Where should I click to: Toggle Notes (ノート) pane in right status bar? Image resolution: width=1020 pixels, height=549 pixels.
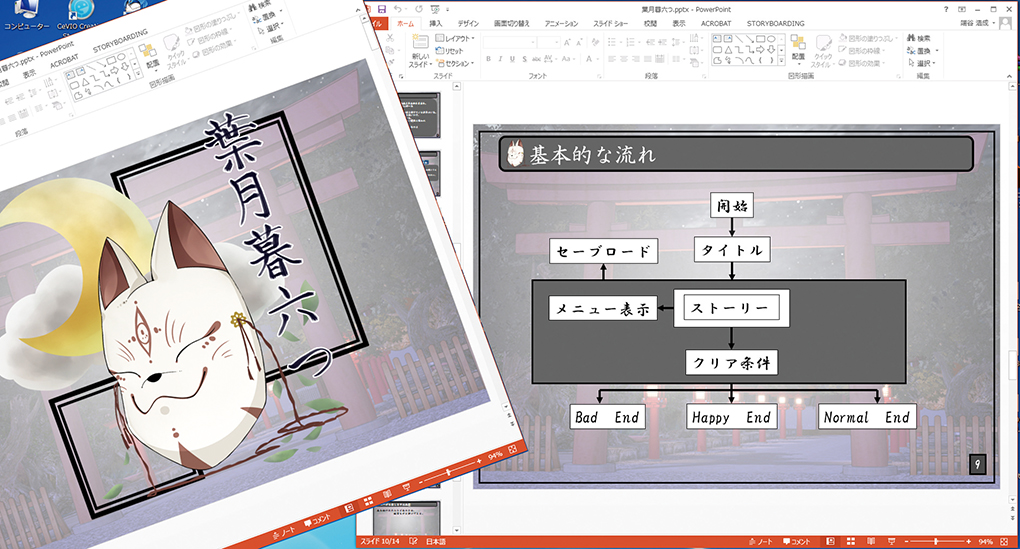pyautogui.click(x=760, y=541)
